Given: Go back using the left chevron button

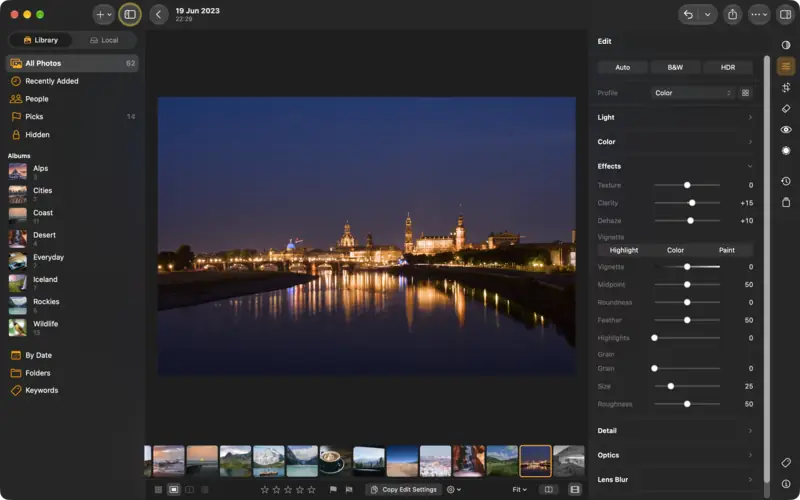Looking at the screenshot, I should coord(159,14).
